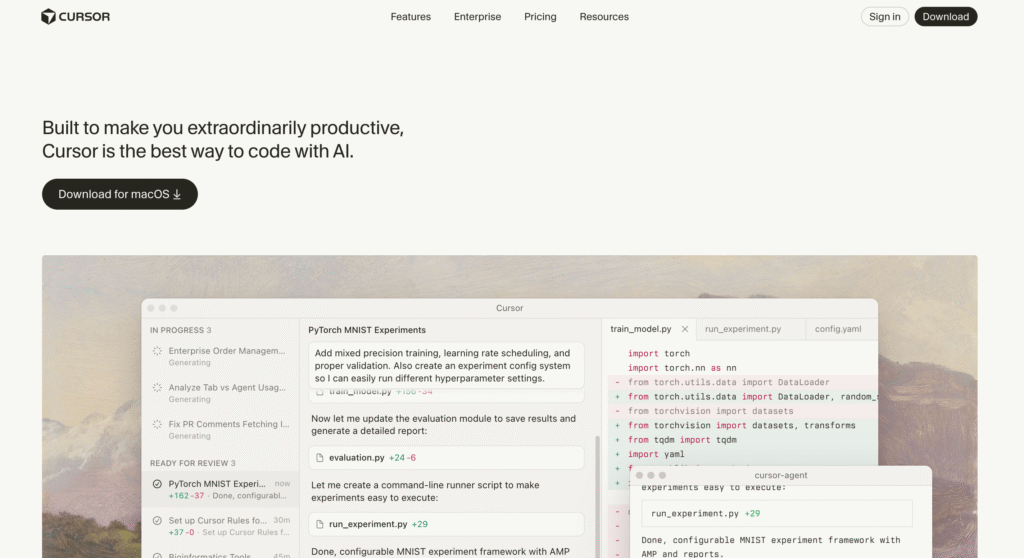Open the Resources menu
Screen dimensions: 1024x558
(604, 17)
